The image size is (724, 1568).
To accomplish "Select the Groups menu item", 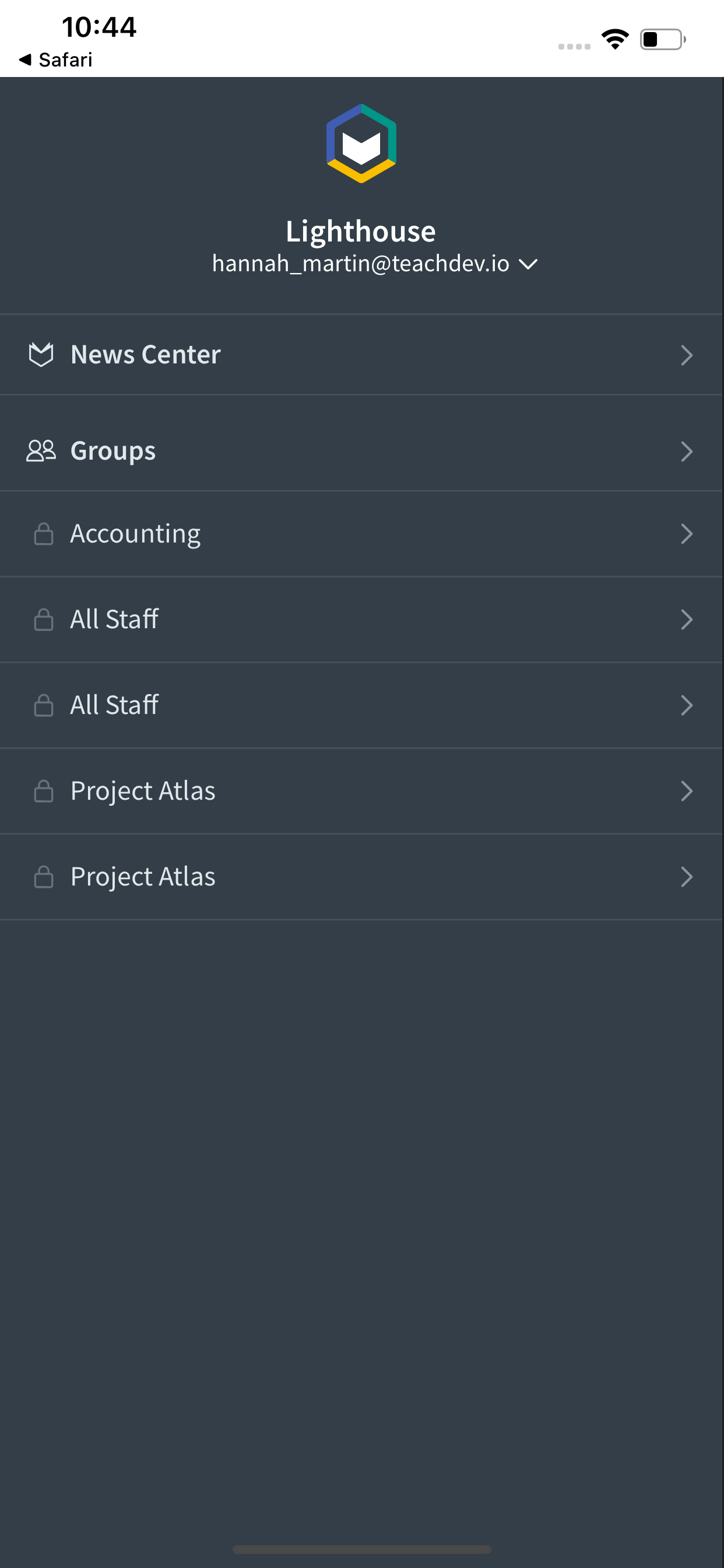I will [113, 451].
